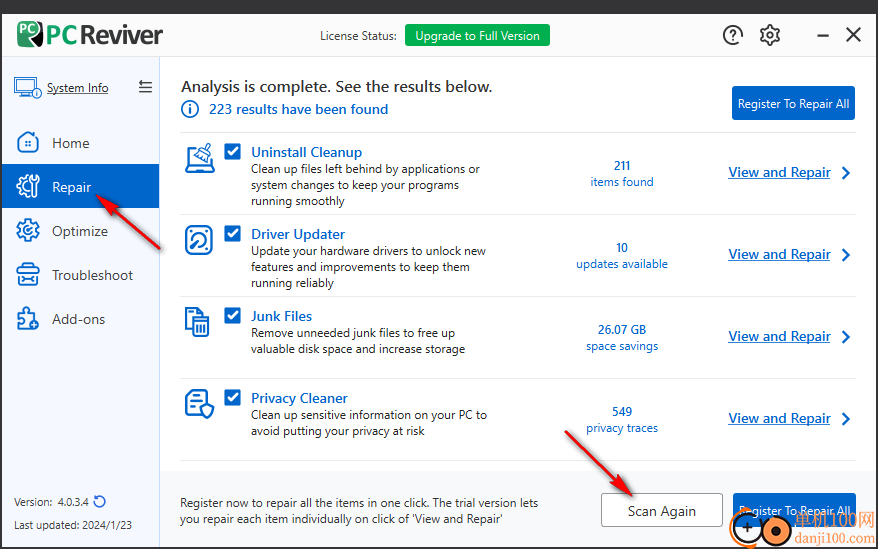The height and width of the screenshot is (549, 878).
Task: Go to the Home section
Action: pos(80,143)
